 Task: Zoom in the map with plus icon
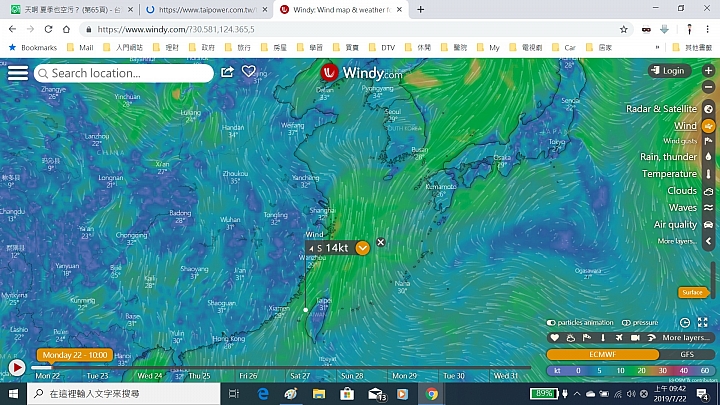(709, 71)
